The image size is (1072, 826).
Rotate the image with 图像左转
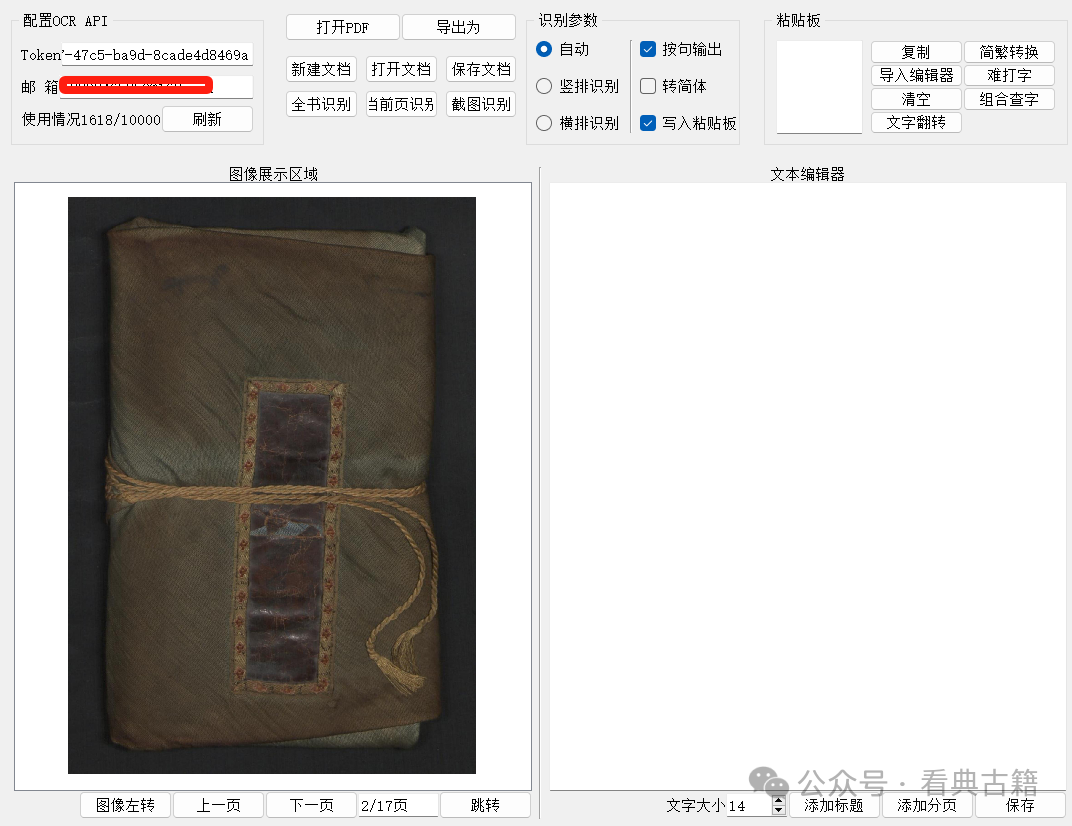pos(125,805)
